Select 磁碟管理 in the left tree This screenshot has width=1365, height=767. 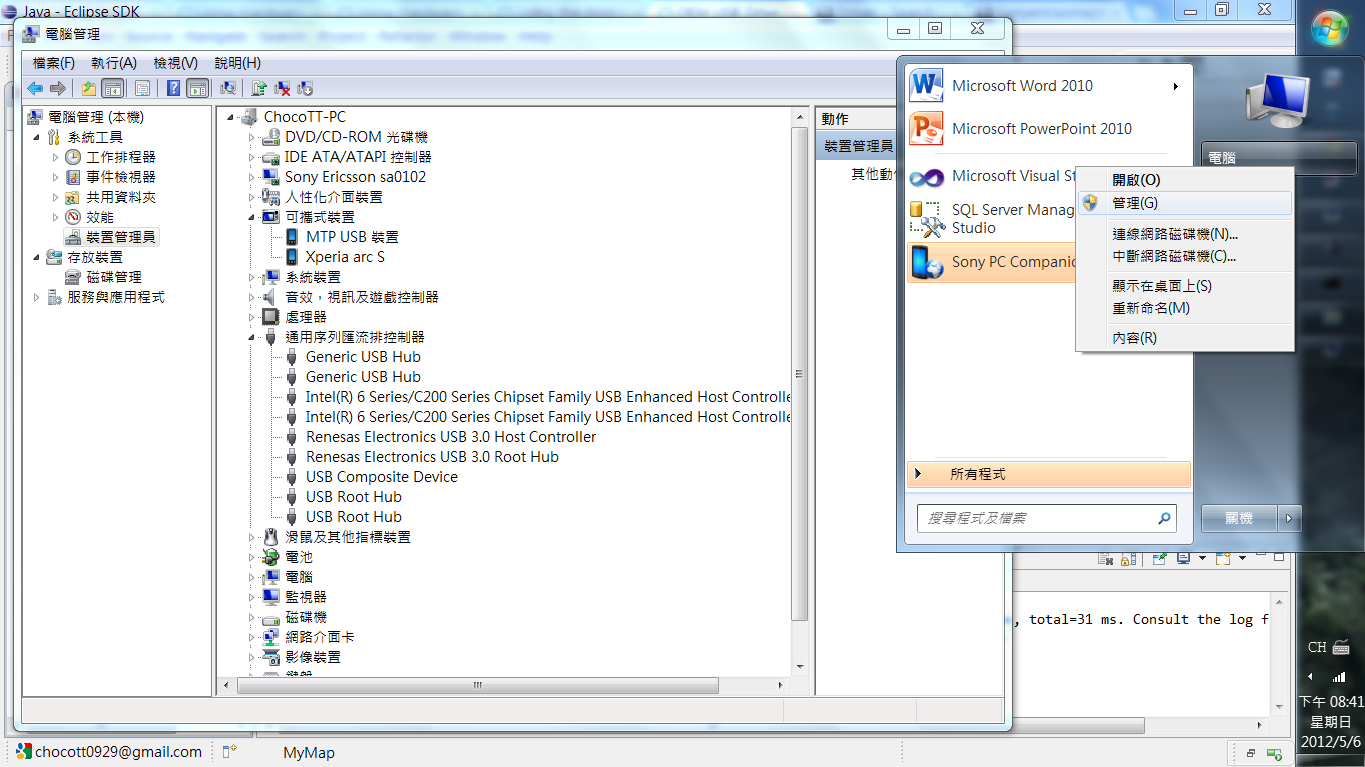pyautogui.click(x=114, y=277)
